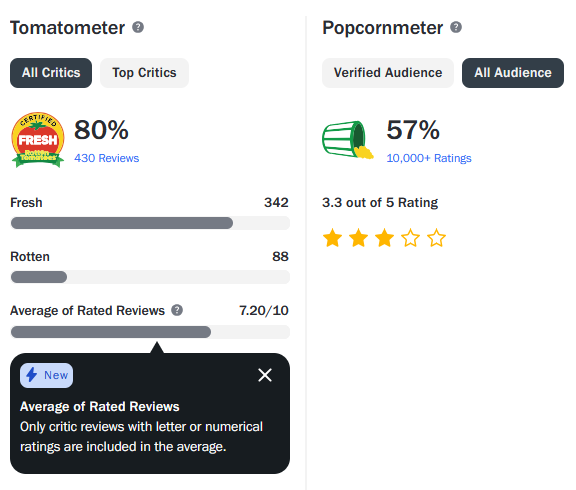Click the fifth empty star rating
The image size is (576, 490).
click(436, 238)
